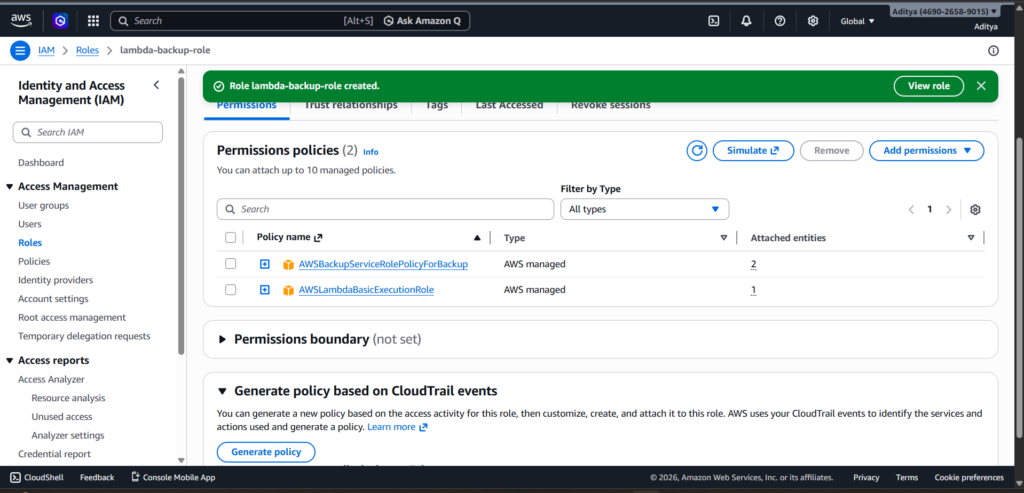This screenshot has width=1024, height=493.
Task: Open Policies in the IAM sidebar
Action: click(x=34, y=261)
